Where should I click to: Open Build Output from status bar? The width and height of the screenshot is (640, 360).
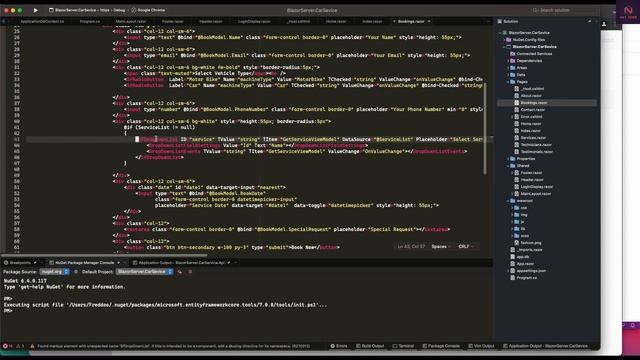pyautogui.click(x=370, y=346)
